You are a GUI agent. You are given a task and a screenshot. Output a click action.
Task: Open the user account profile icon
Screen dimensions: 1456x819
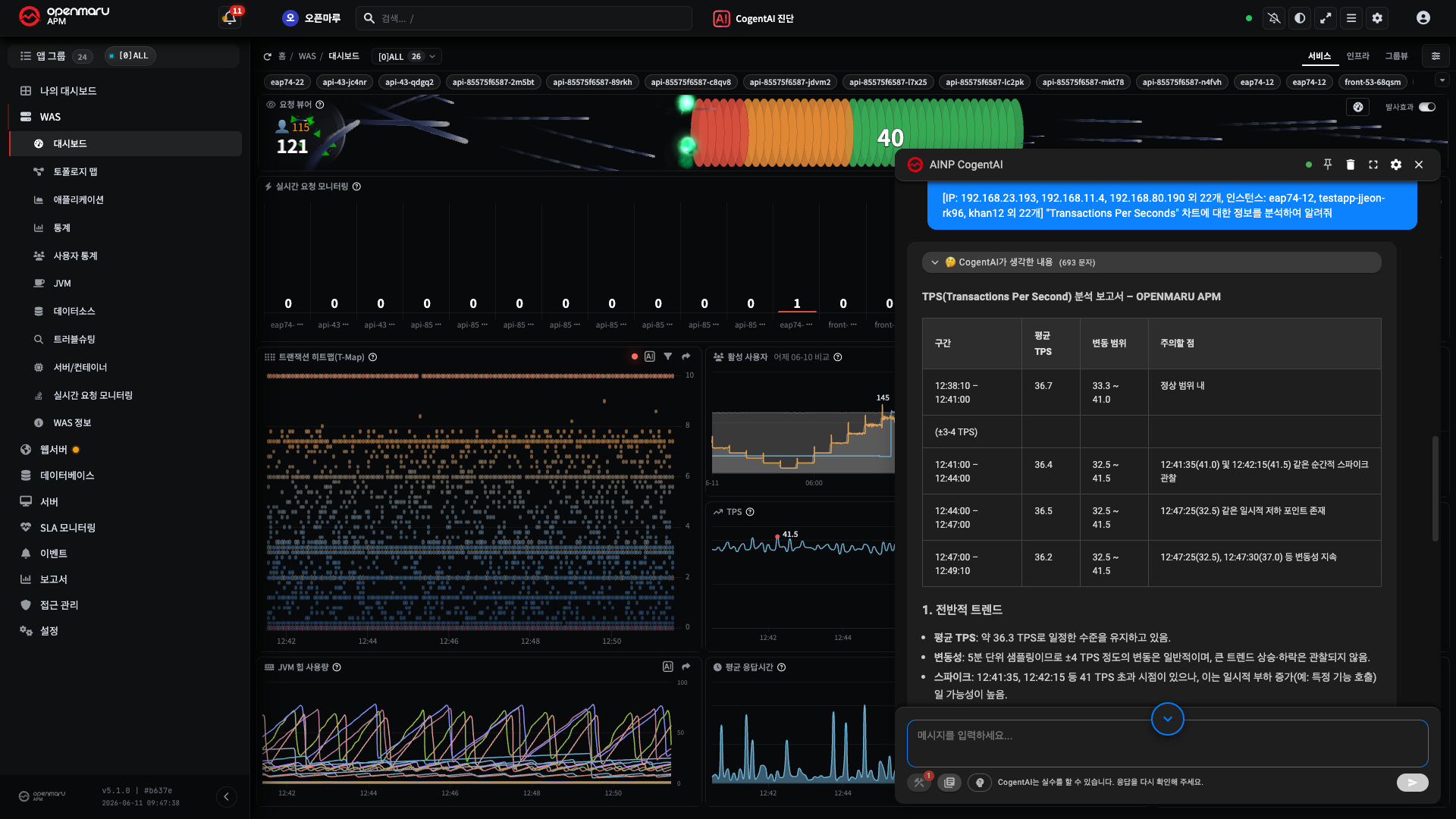(x=1423, y=18)
